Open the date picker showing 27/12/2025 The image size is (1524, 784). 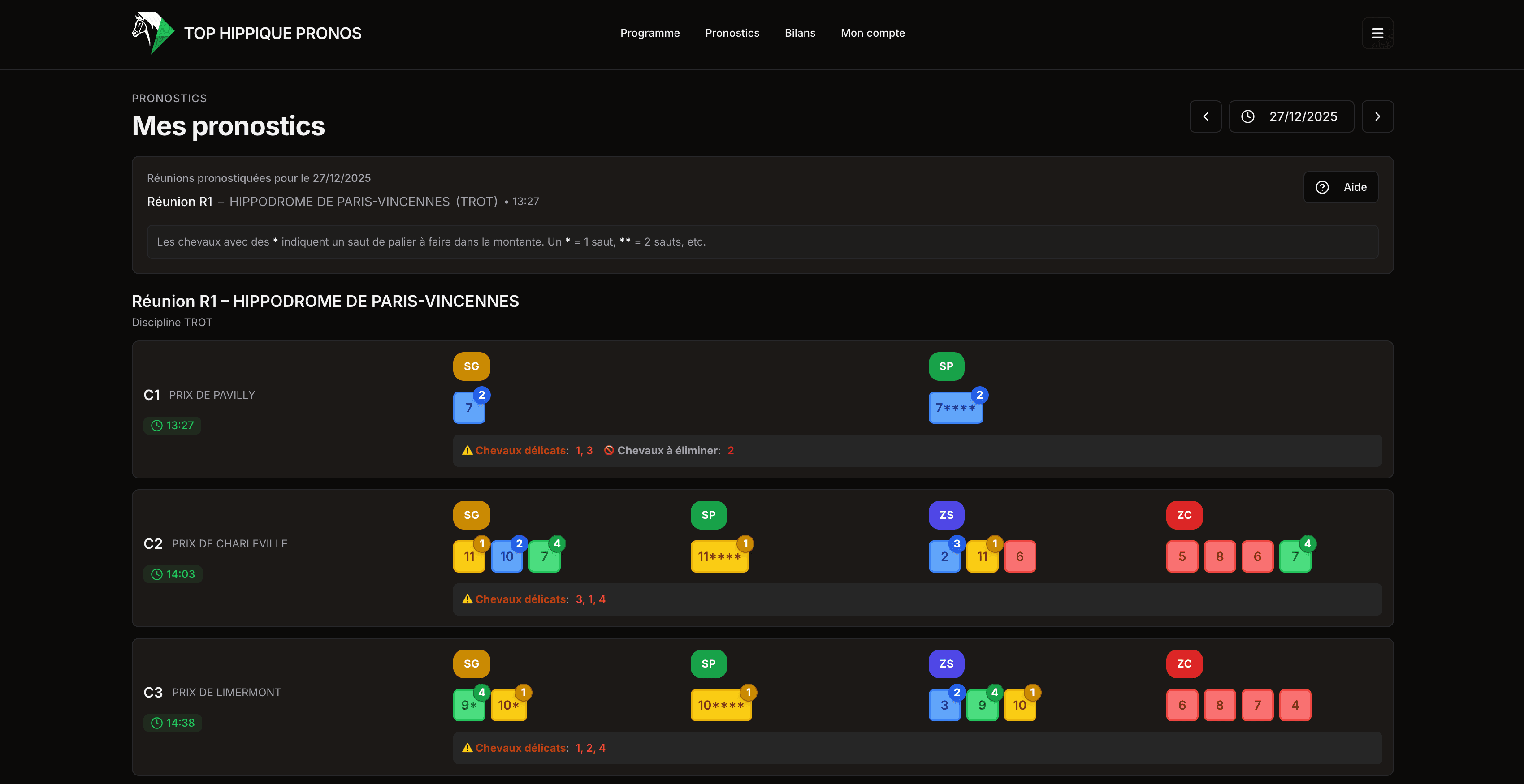click(x=1291, y=116)
